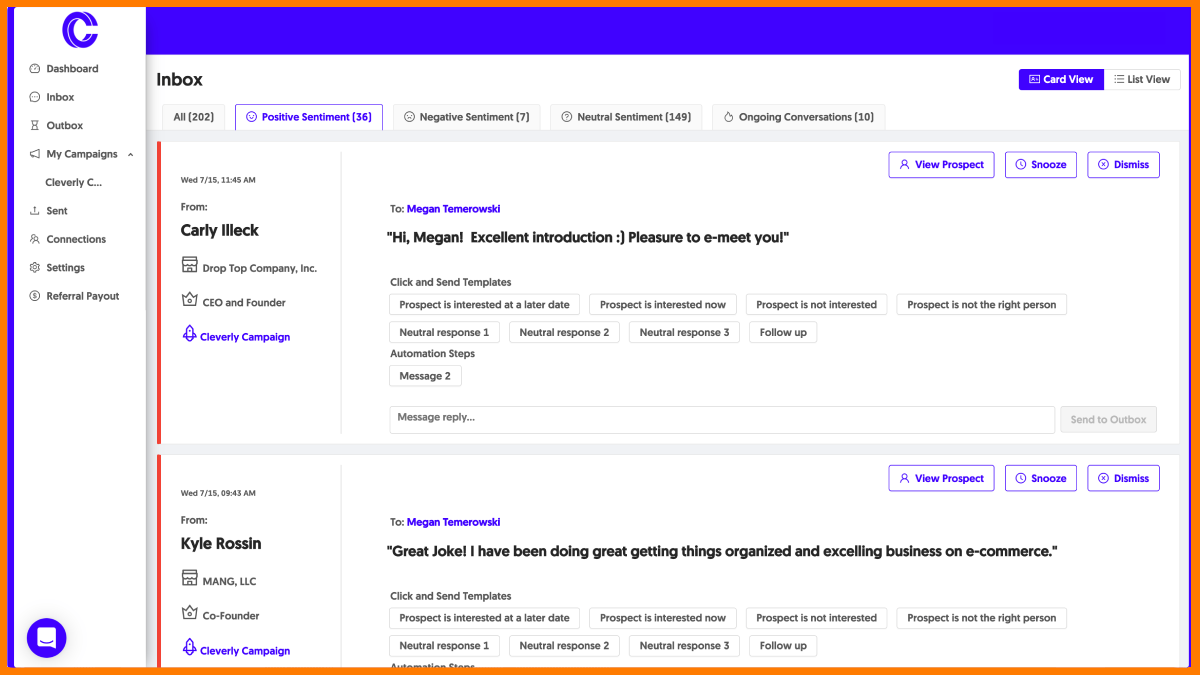Click smiley icon on Positive Sentiment tab
Screen dimensions: 1200x675
coord(251,117)
